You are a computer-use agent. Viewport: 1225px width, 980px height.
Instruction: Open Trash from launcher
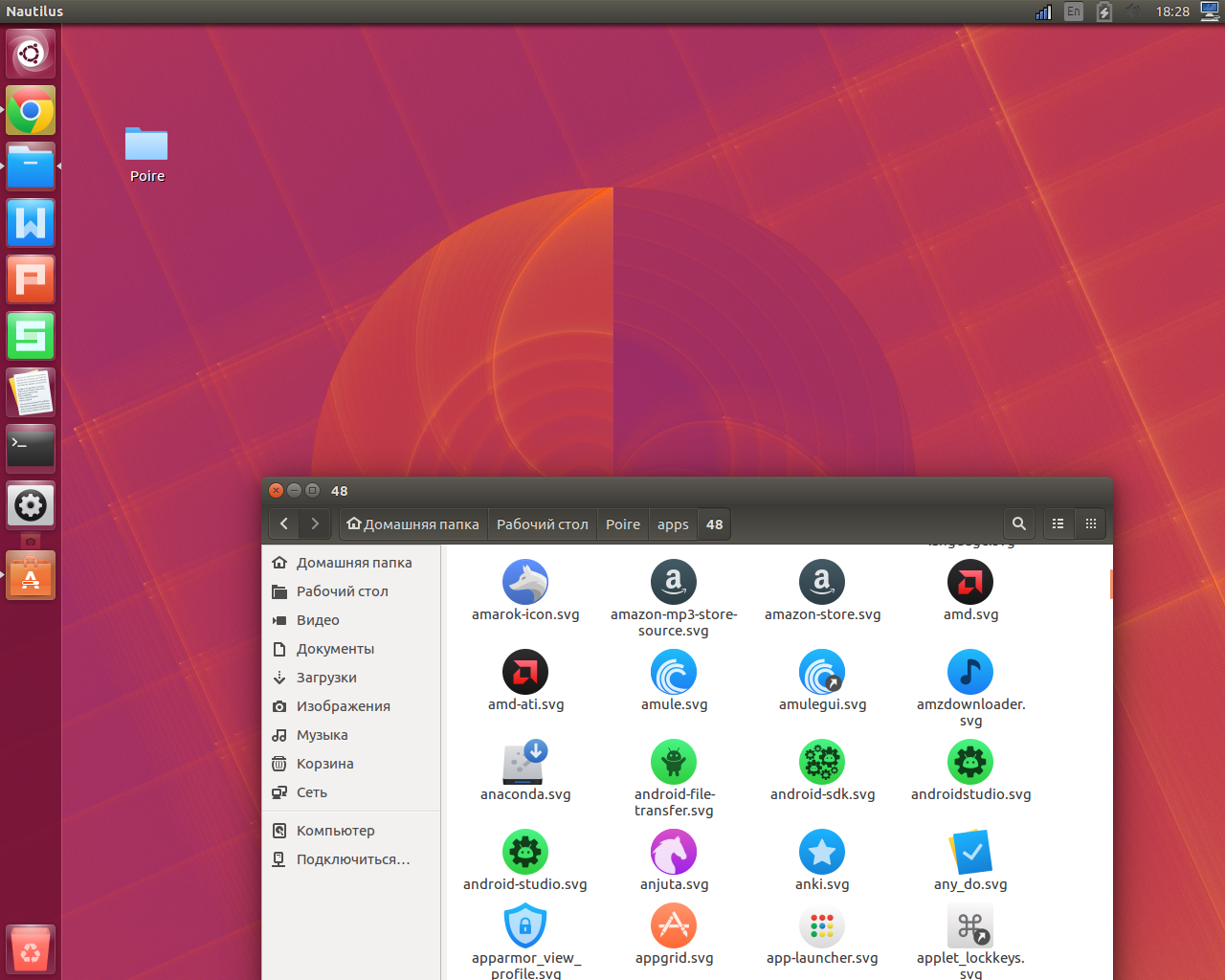31,949
